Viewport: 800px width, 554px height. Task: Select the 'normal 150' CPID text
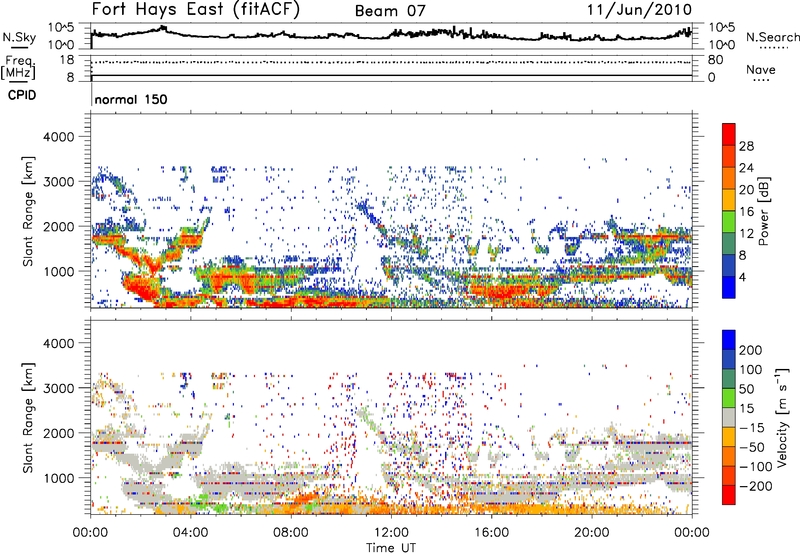pos(131,99)
